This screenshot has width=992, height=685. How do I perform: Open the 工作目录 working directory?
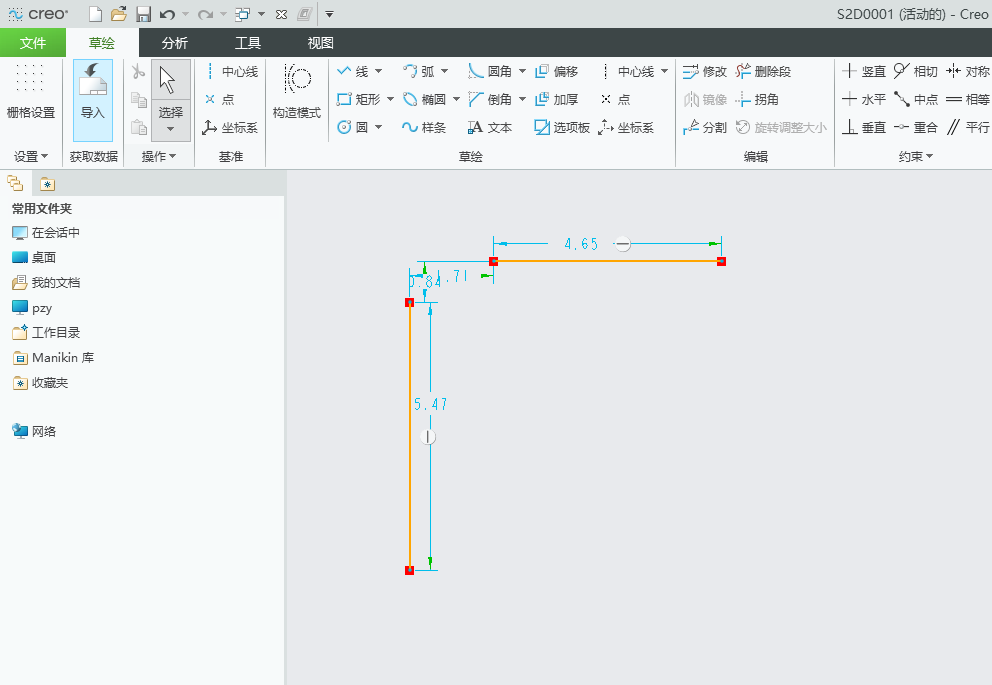pyautogui.click(x=47, y=333)
